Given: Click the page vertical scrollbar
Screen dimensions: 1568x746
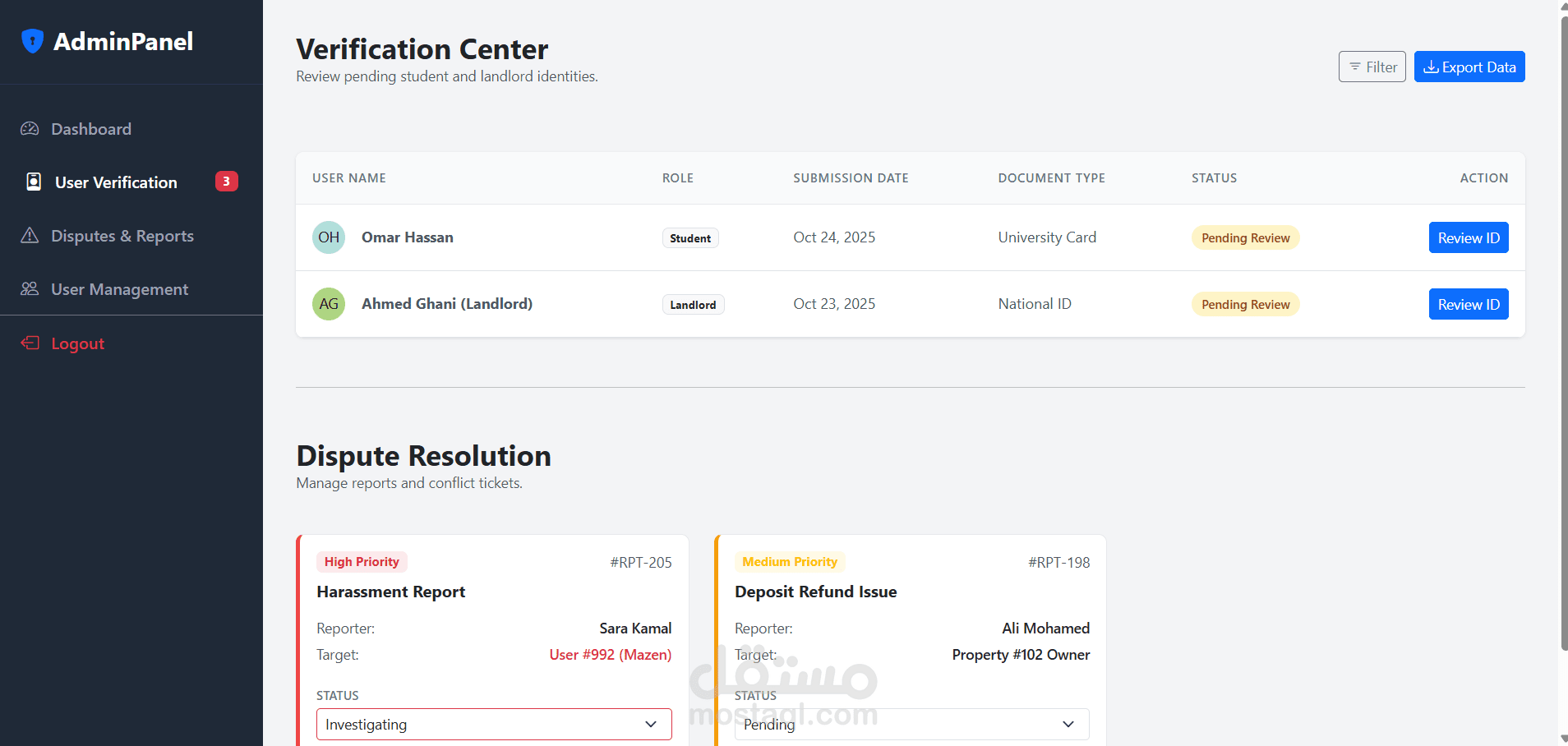Looking at the screenshot, I should pos(1563,329).
